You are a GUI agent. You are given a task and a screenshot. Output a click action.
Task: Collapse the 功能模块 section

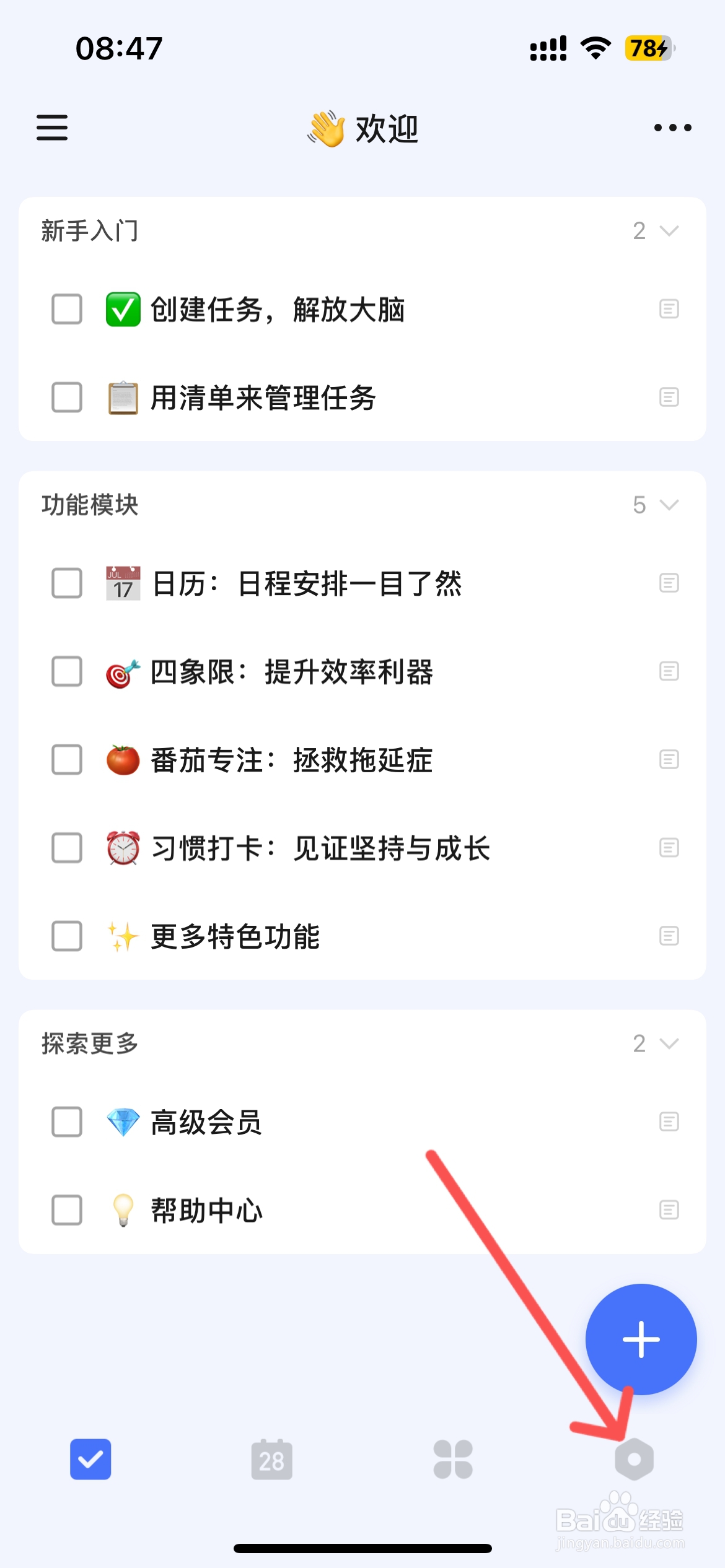pyautogui.click(x=669, y=505)
